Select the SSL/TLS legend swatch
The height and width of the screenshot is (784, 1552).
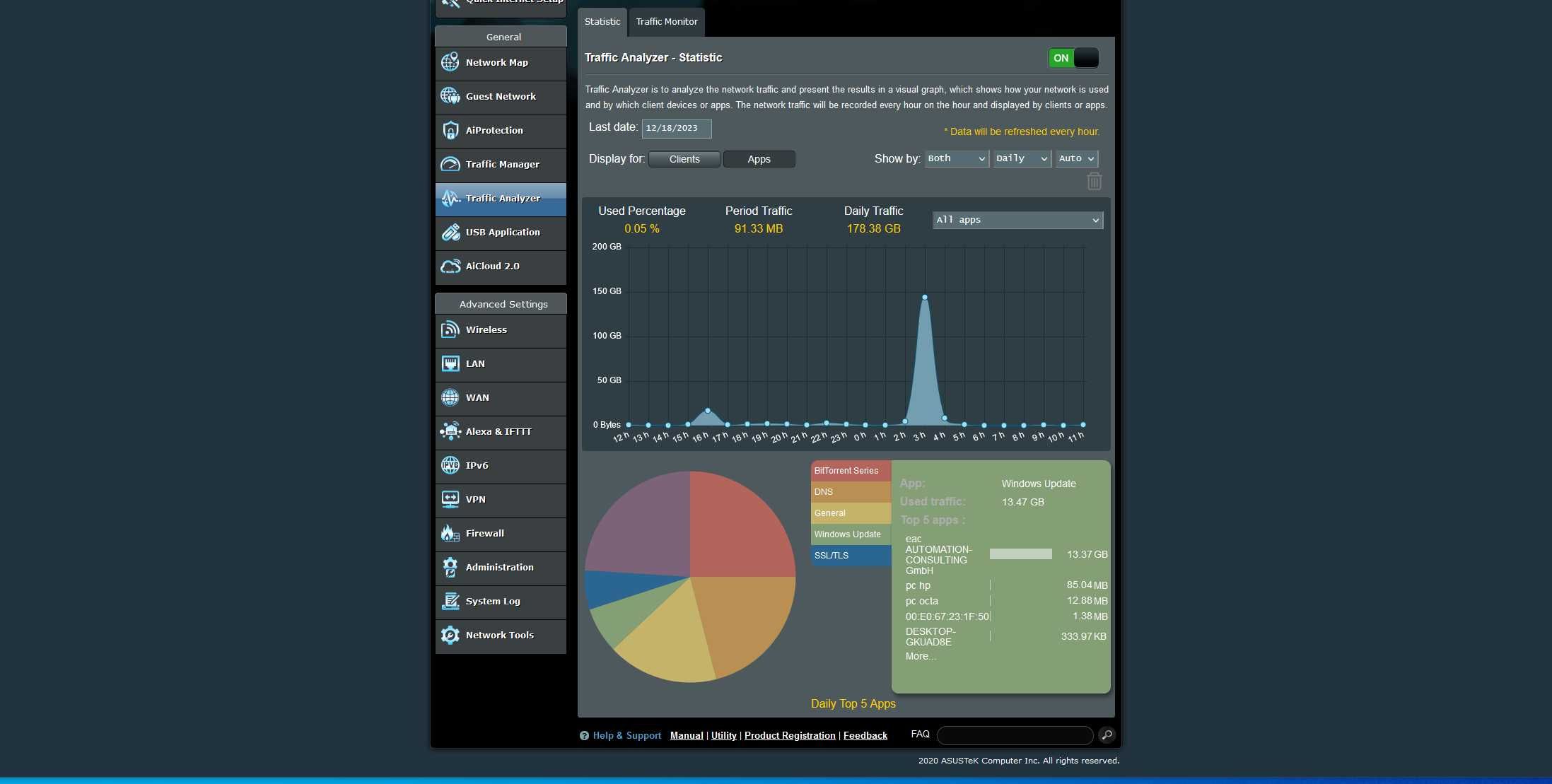point(851,556)
